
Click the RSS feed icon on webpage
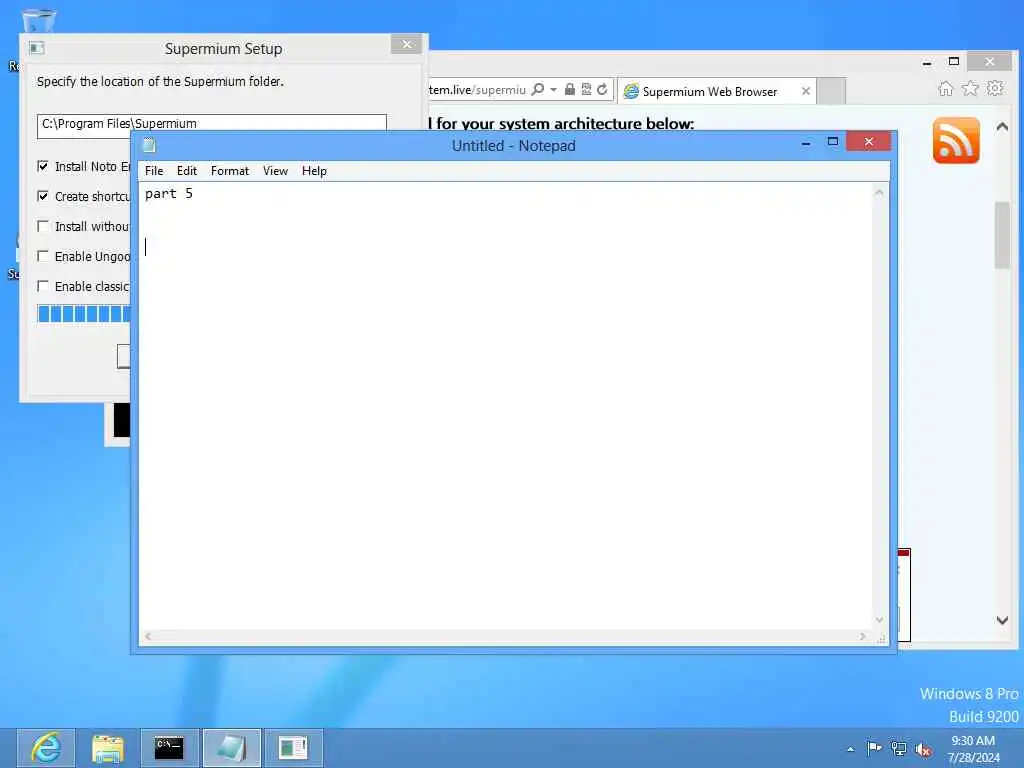pos(956,140)
